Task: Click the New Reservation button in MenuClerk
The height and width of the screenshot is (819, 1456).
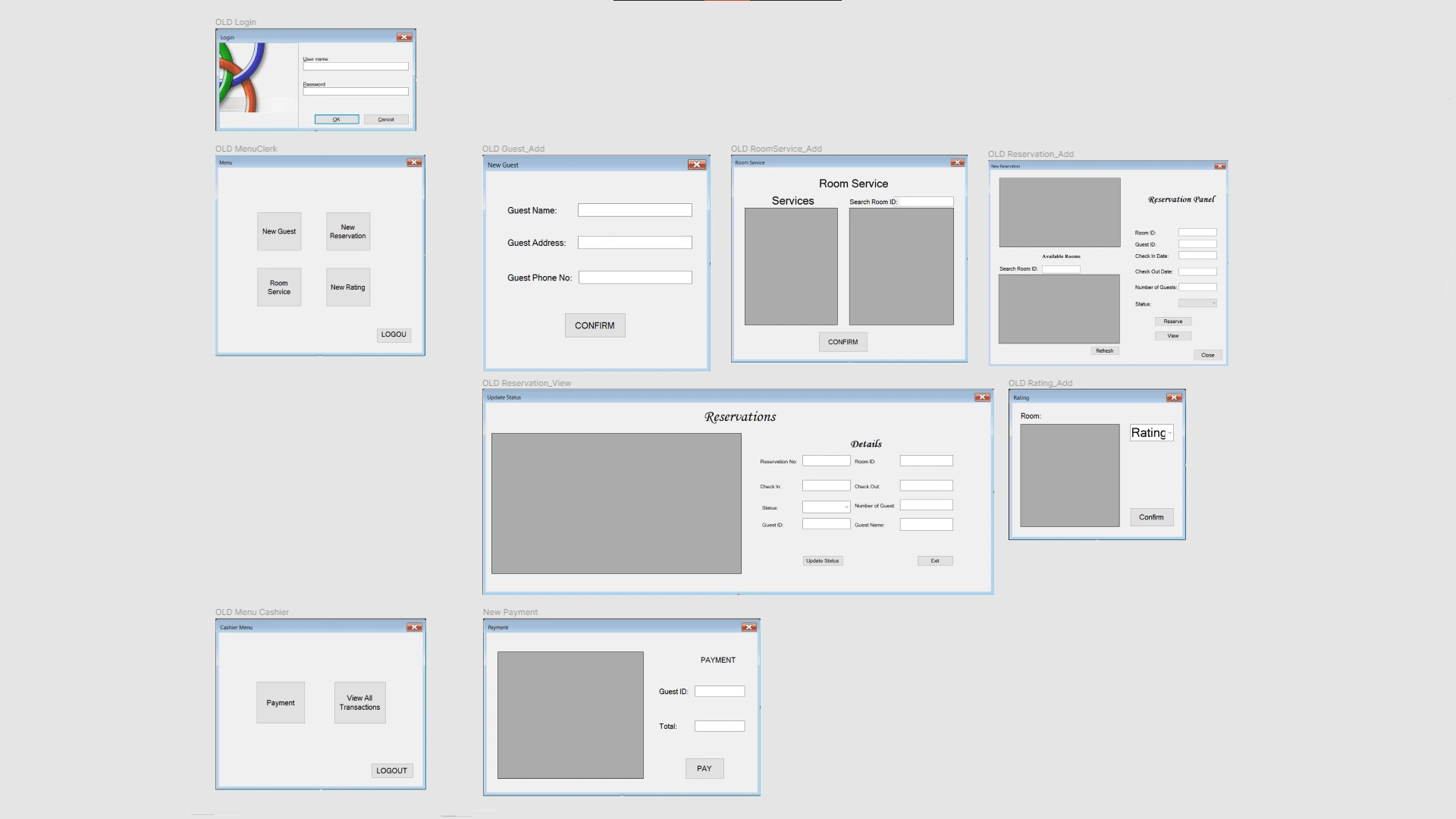Action: click(349, 231)
